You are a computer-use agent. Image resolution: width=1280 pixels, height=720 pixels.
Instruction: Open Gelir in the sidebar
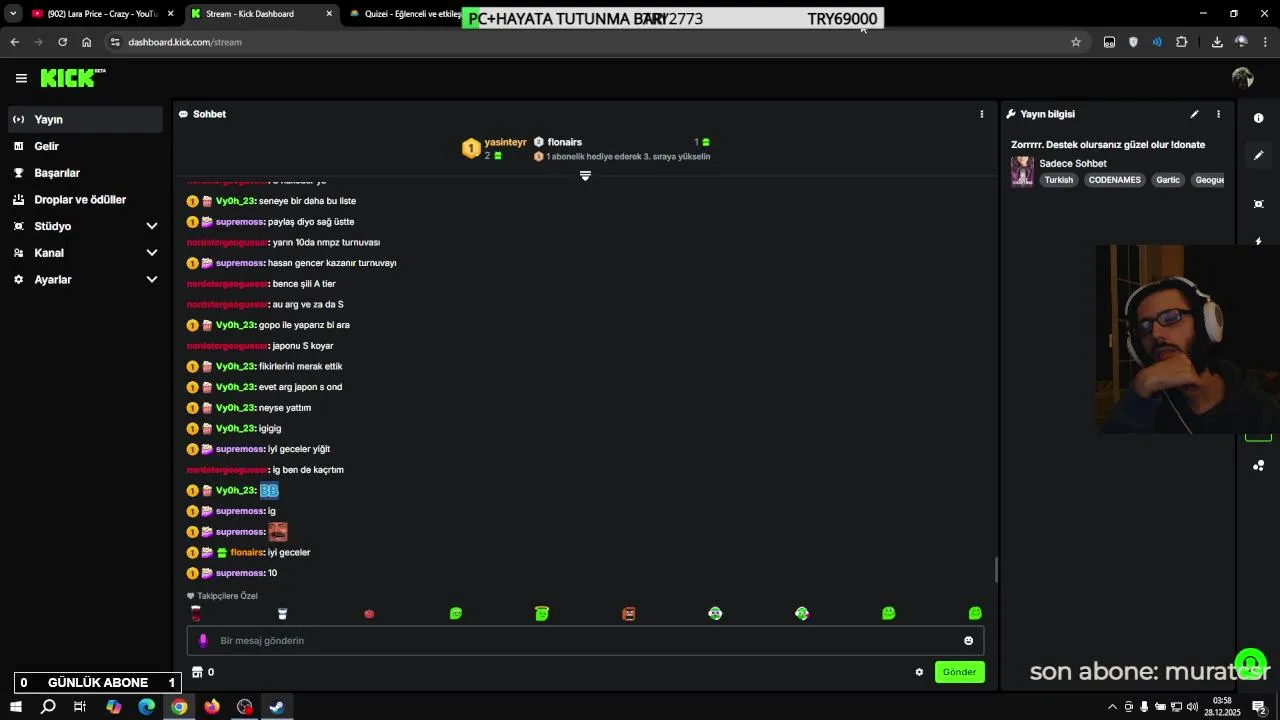pyautogui.click(x=85, y=146)
